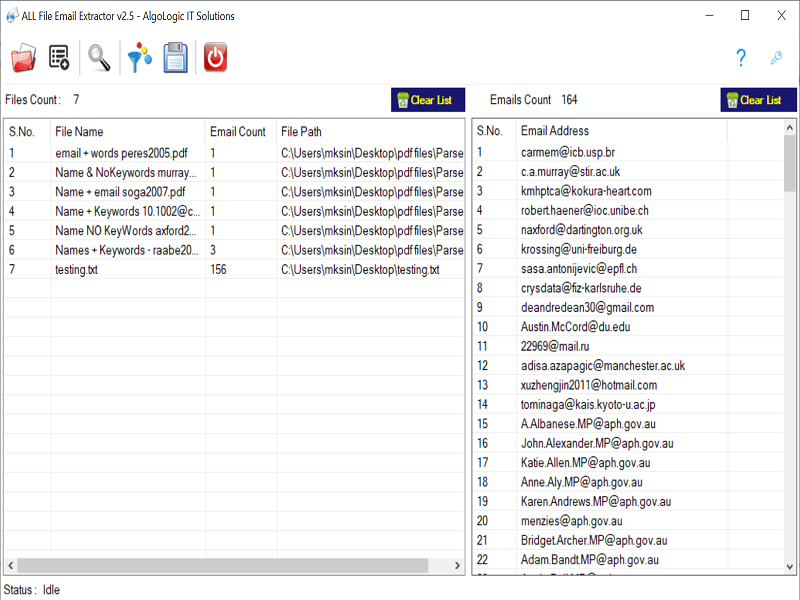Click the red power exit icon

tap(215, 59)
